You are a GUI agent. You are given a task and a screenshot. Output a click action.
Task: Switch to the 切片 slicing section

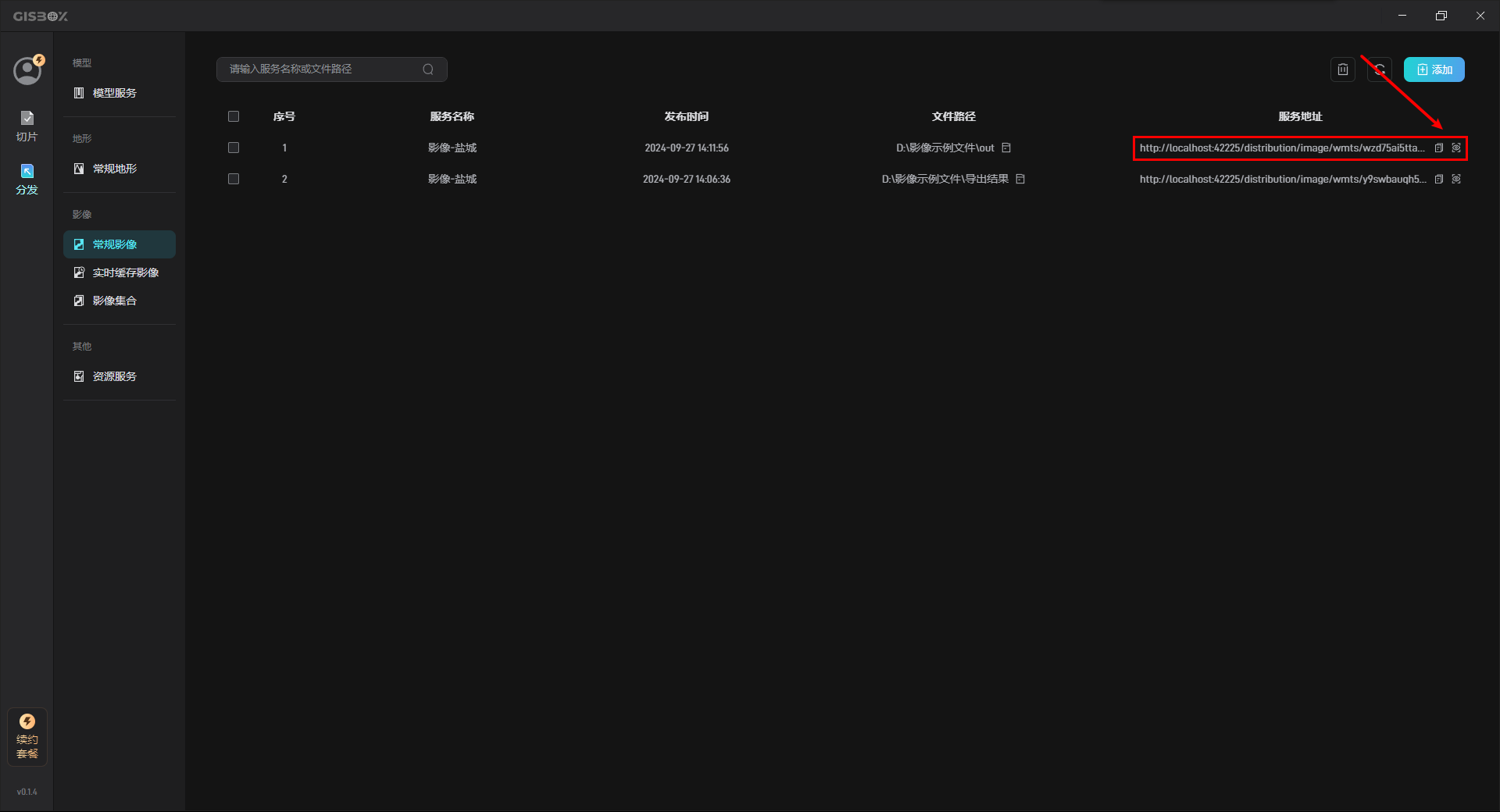pyautogui.click(x=27, y=126)
